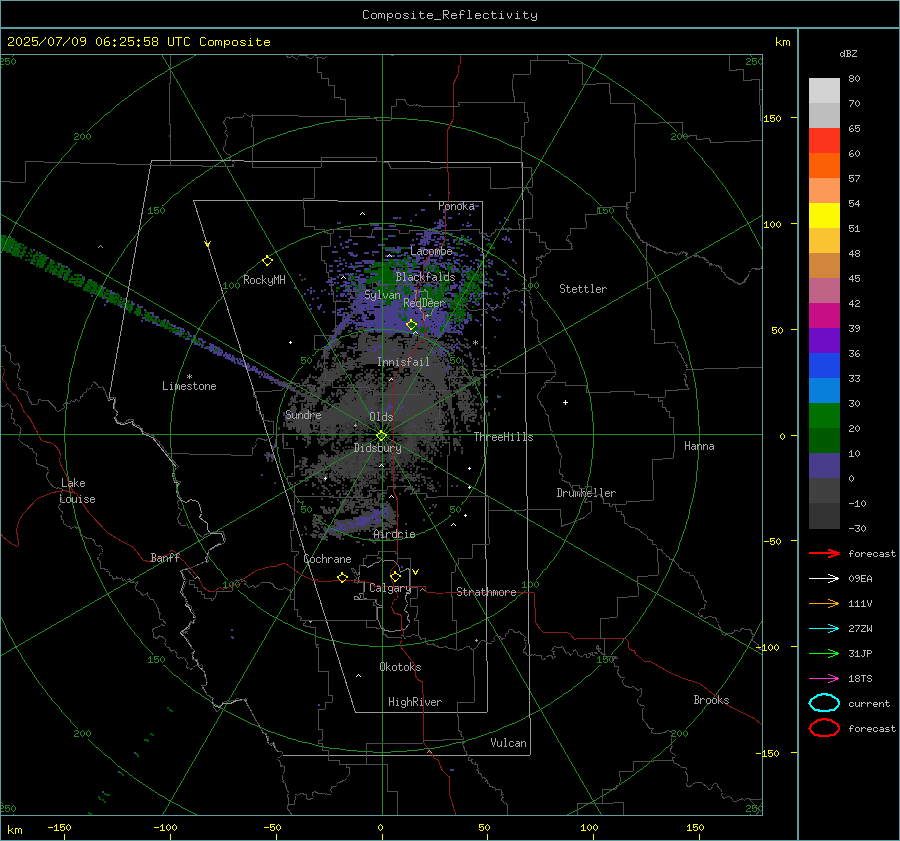Click the cyan 27ZW arrow icon
Image resolution: width=900 pixels, height=841 pixels.
(x=824, y=629)
